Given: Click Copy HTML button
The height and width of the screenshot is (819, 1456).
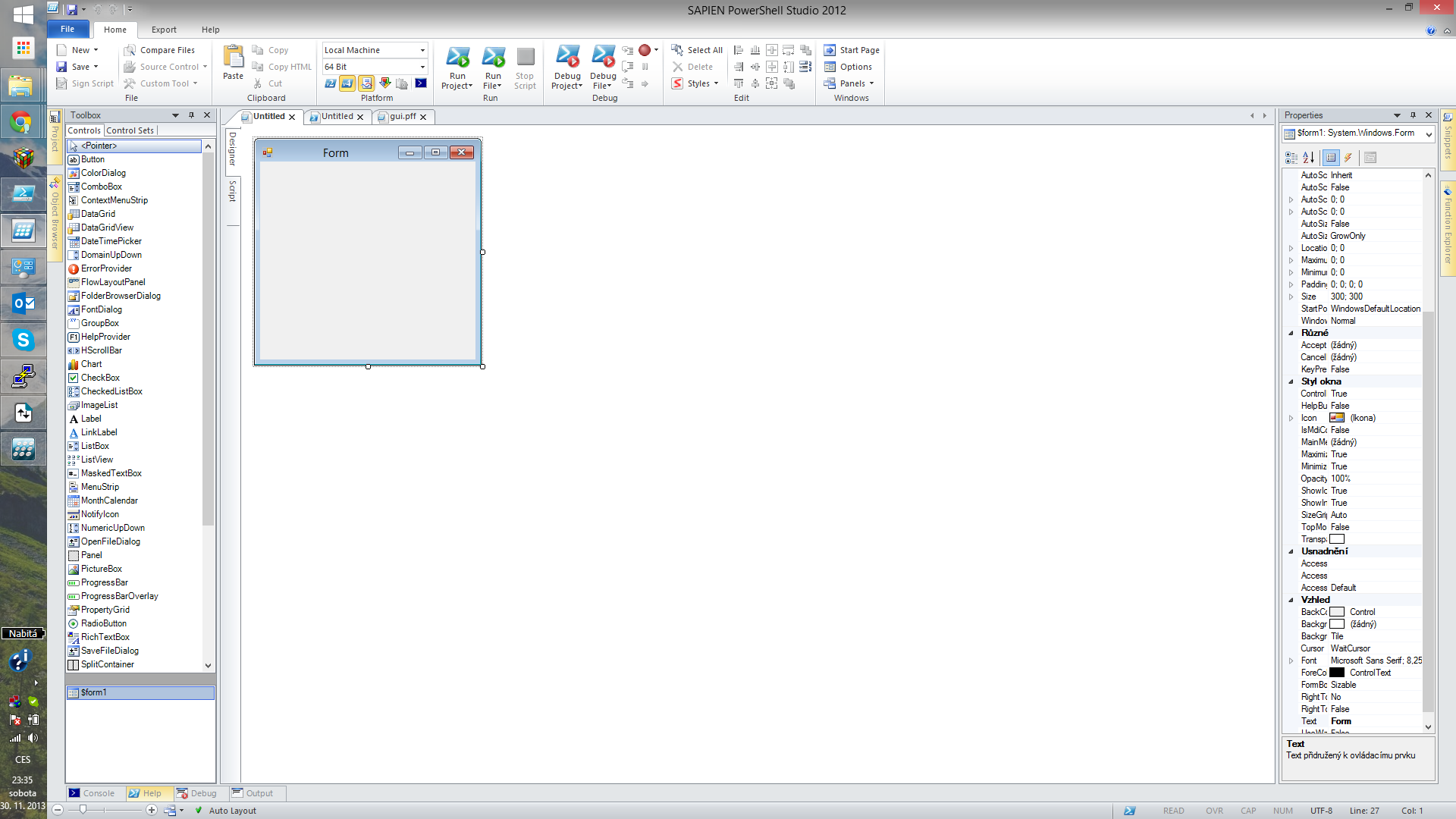Looking at the screenshot, I should (x=281, y=67).
